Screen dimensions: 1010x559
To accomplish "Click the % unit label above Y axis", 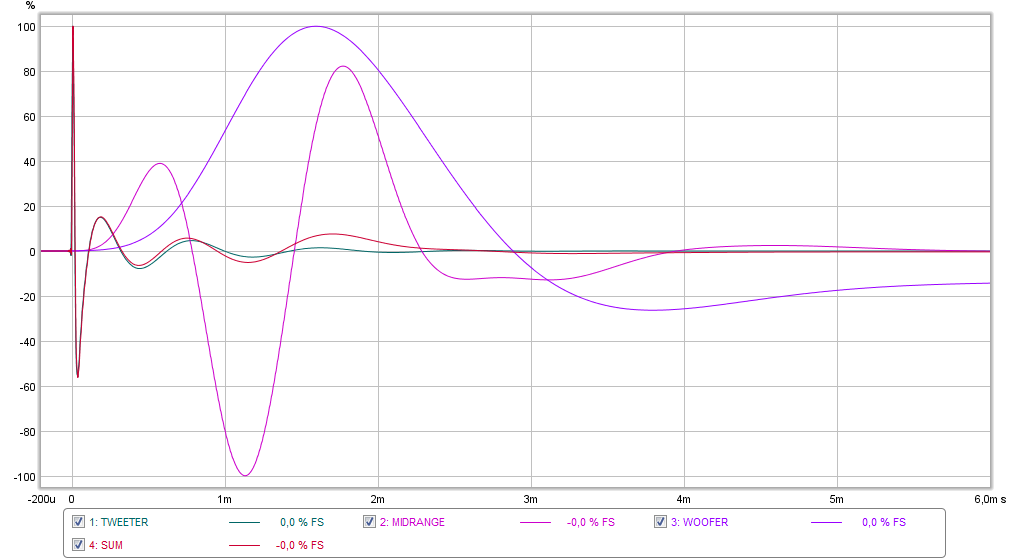I will pyautogui.click(x=30, y=6).
